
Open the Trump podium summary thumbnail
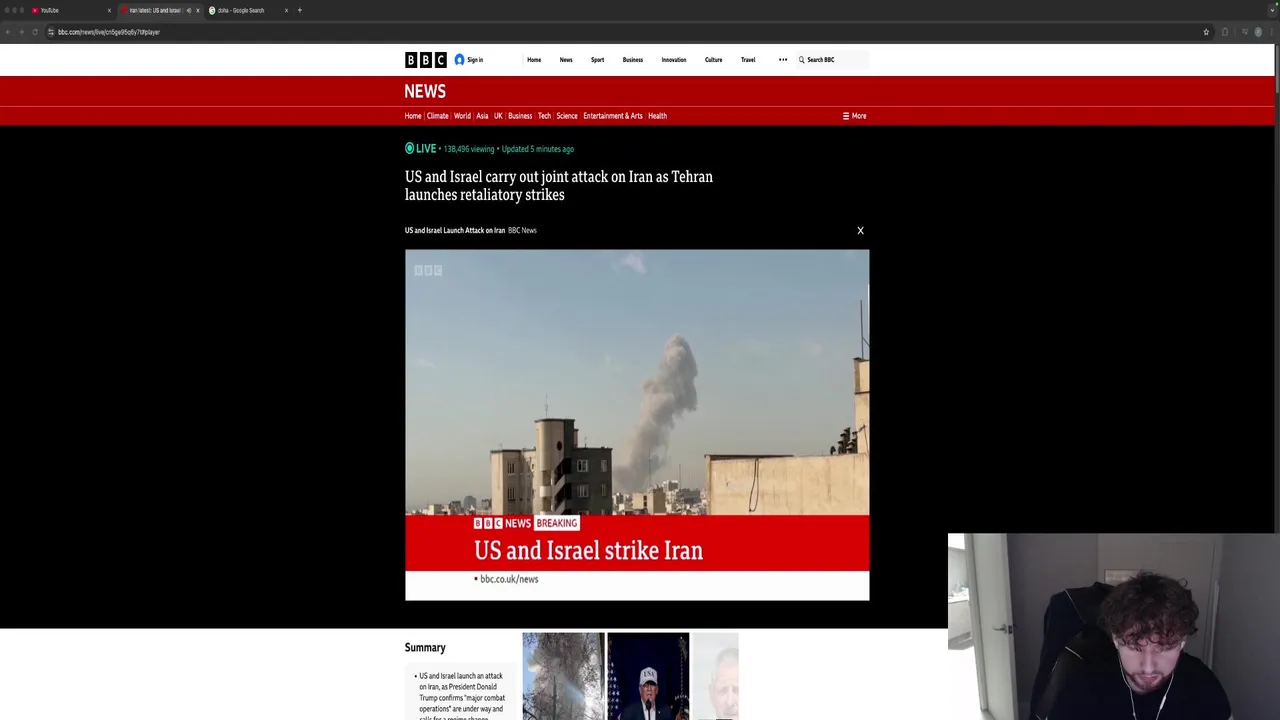[x=648, y=676]
